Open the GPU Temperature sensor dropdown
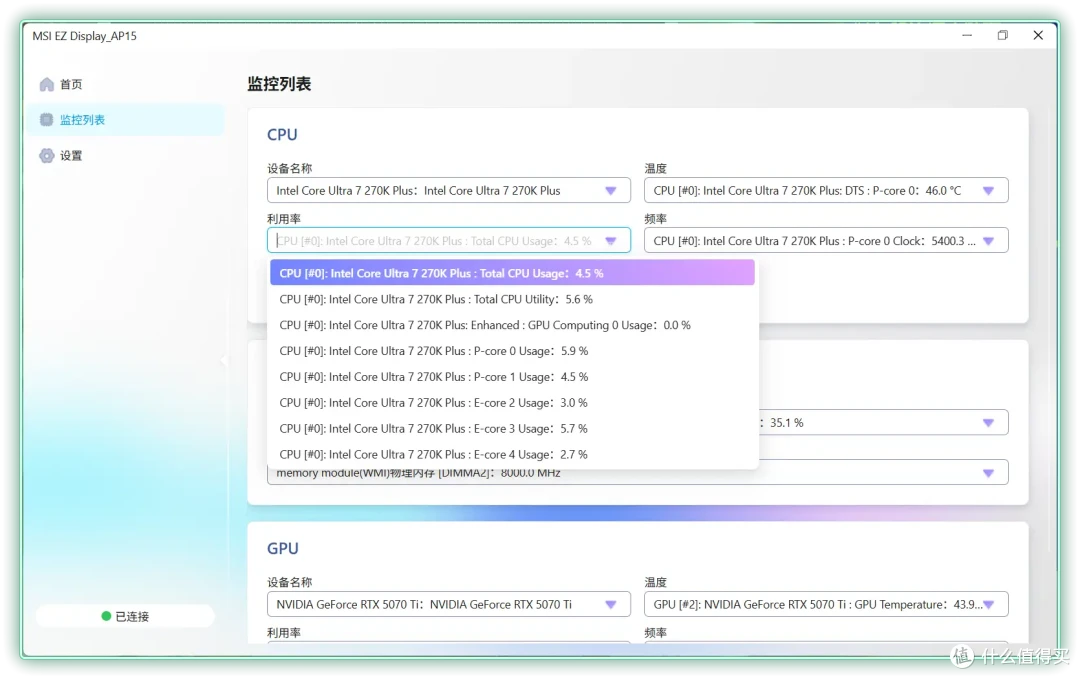Viewport: 1080px width, 679px height. click(x=826, y=605)
